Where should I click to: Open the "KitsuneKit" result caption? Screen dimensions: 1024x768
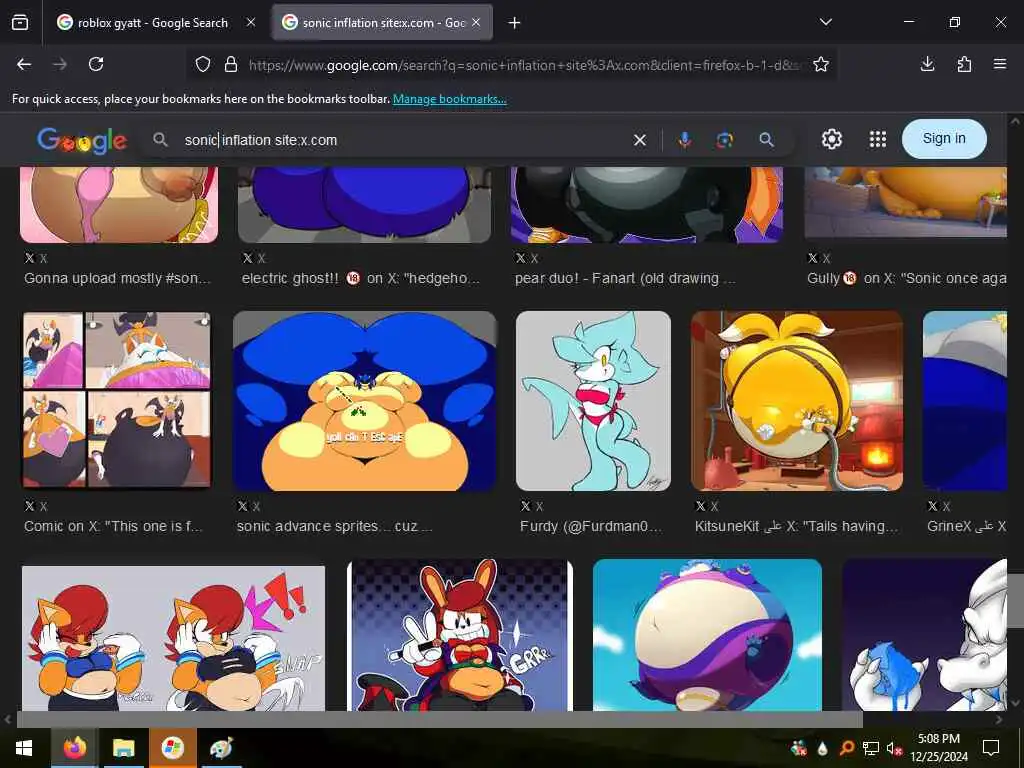(797, 526)
